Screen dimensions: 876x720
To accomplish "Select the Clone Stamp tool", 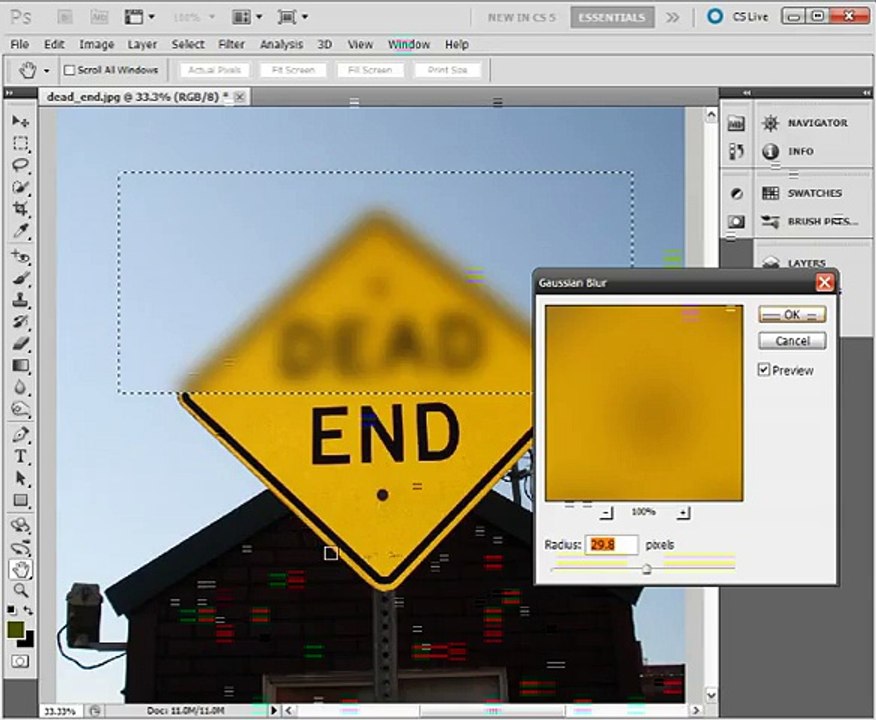I will pos(21,300).
